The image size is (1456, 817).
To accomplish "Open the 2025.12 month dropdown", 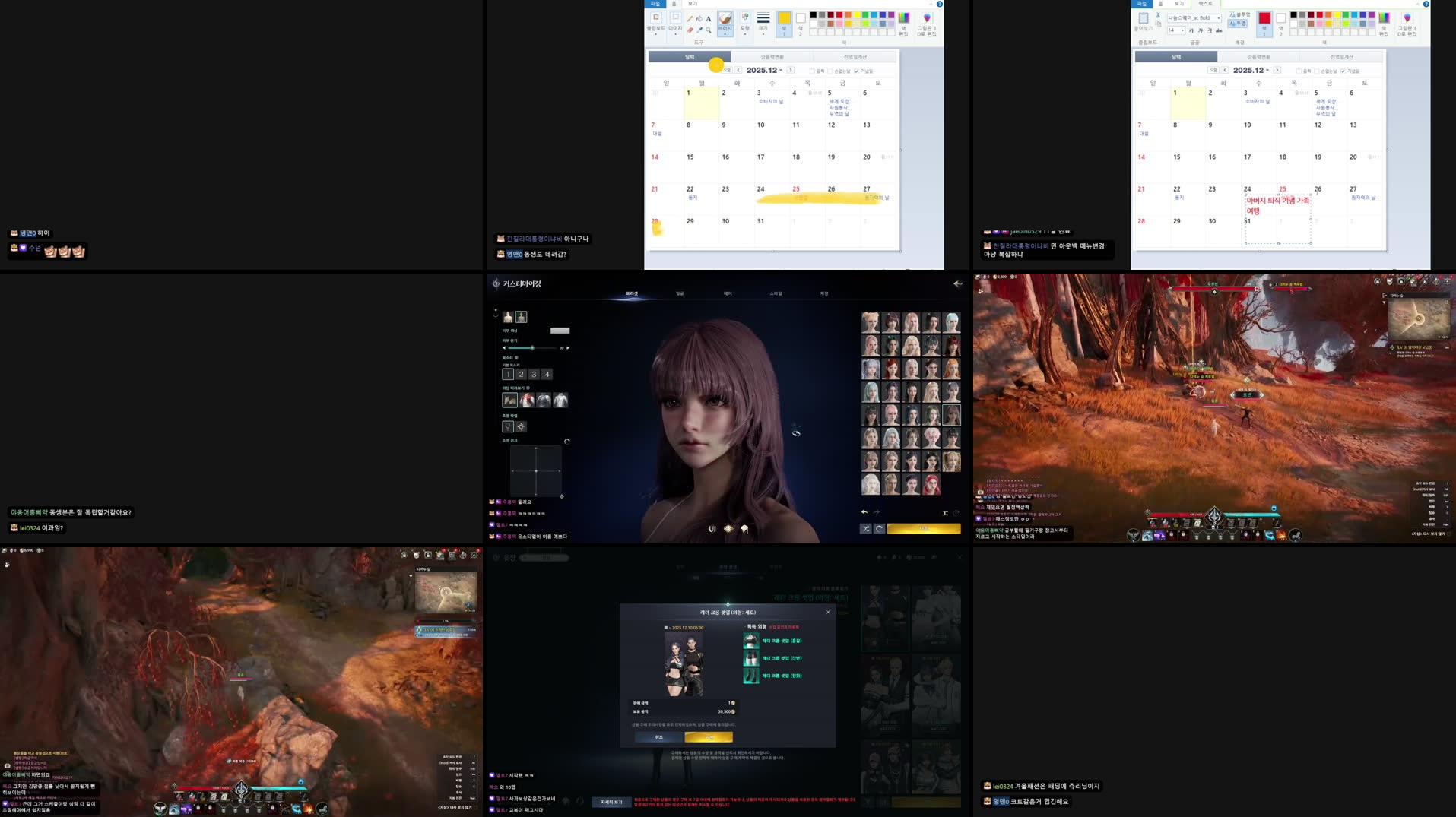I will (781, 71).
